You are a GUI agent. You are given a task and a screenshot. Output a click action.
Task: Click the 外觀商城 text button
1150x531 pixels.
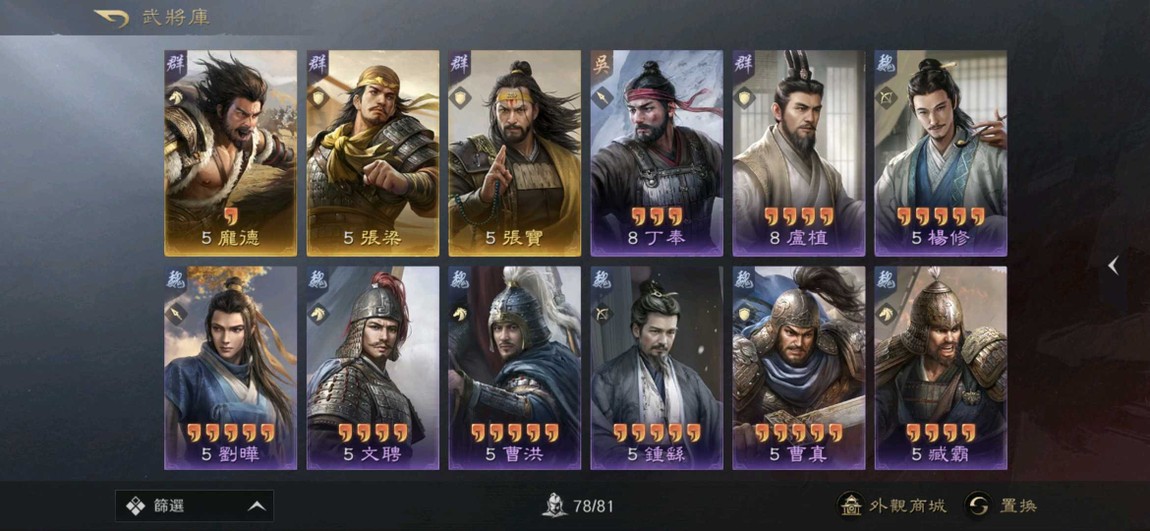907,505
